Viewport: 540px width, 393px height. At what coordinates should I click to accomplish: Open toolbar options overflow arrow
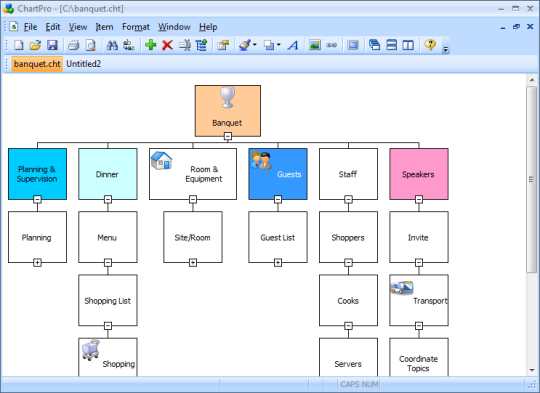click(x=446, y=49)
